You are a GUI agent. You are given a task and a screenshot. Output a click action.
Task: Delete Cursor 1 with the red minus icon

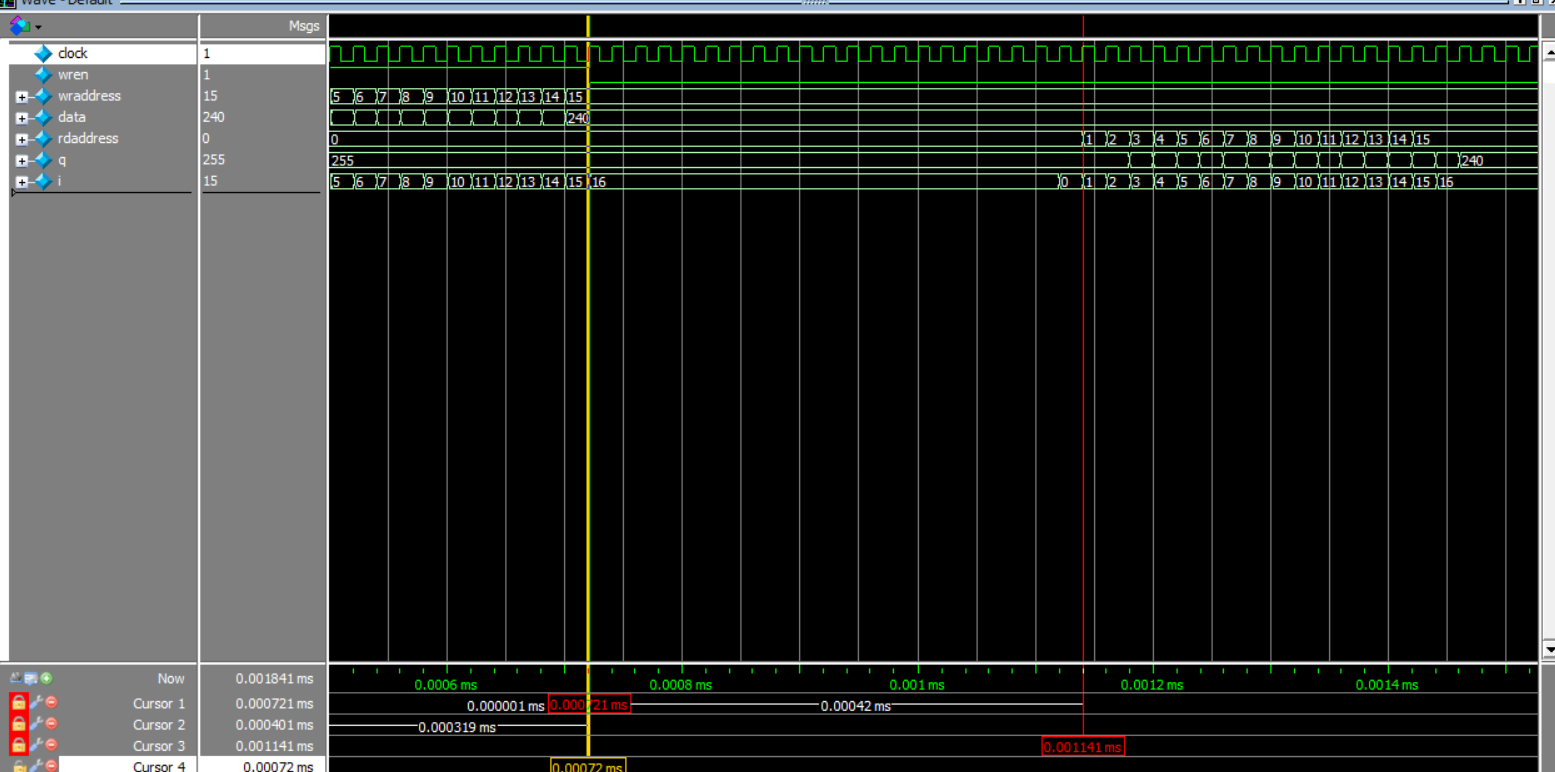(x=50, y=703)
